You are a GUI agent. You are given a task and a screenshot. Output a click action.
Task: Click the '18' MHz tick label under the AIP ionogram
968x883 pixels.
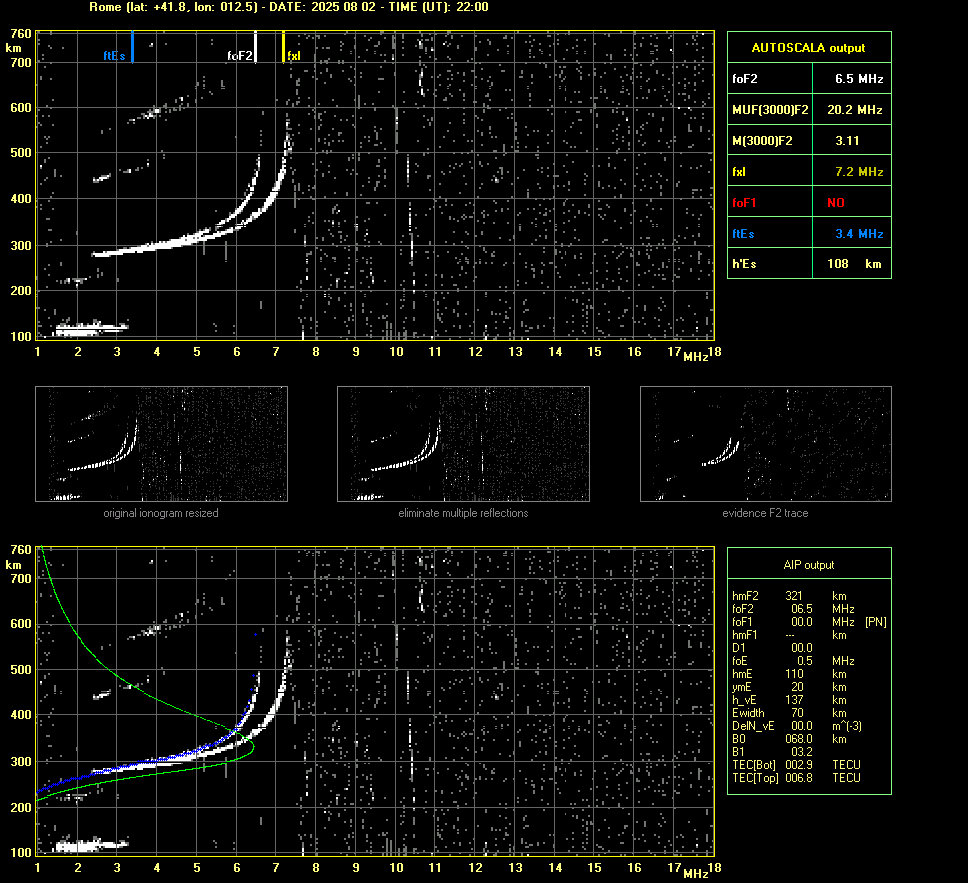[x=714, y=868]
